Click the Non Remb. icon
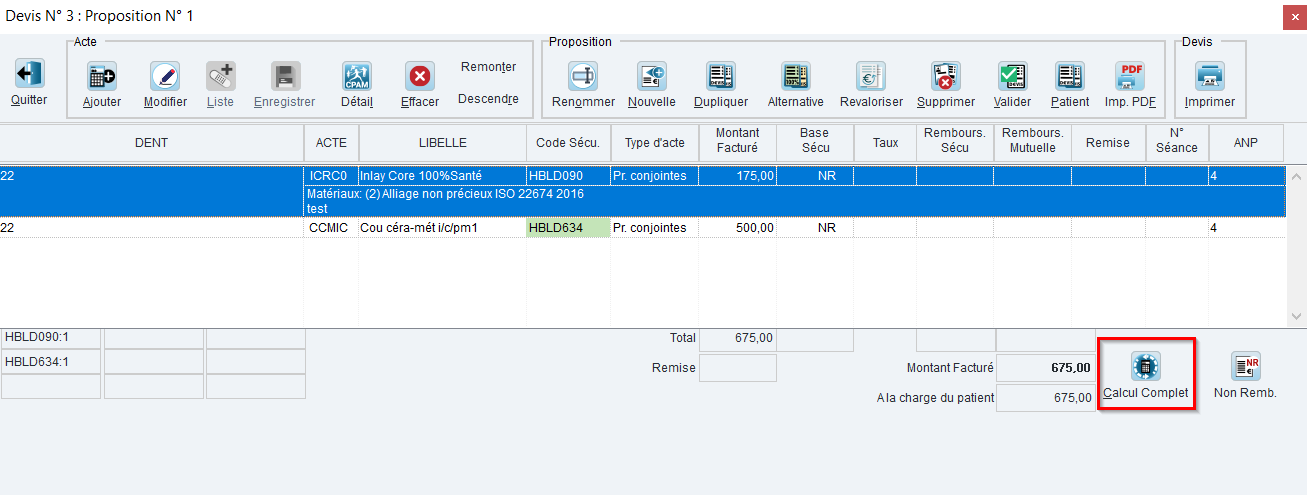The image size is (1307, 495). [x=1245, y=367]
